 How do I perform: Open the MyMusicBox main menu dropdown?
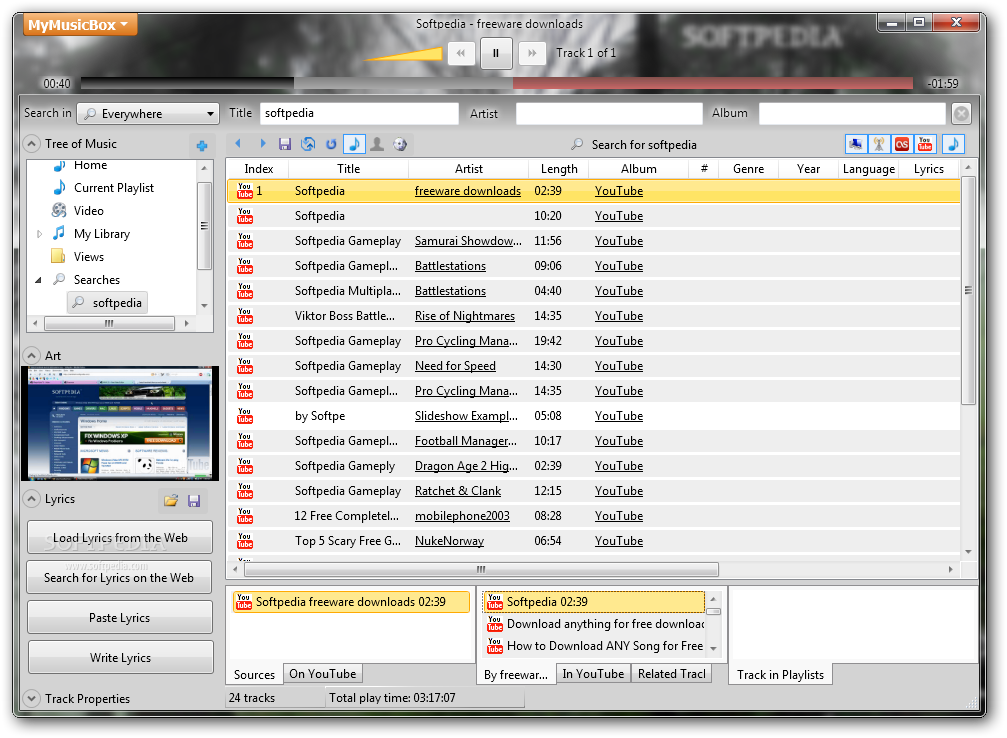pyautogui.click(x=80, y=25)
